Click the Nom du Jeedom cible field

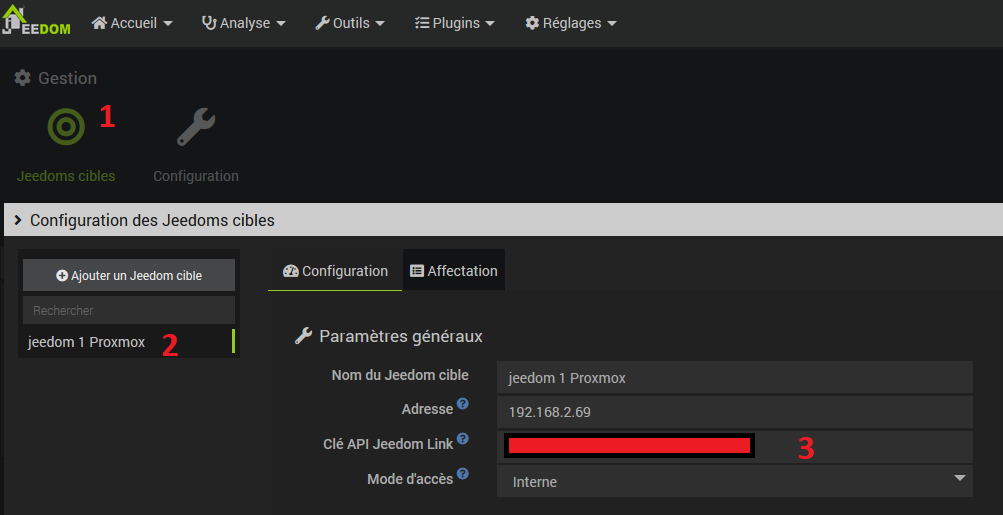[x=735, y=377]
